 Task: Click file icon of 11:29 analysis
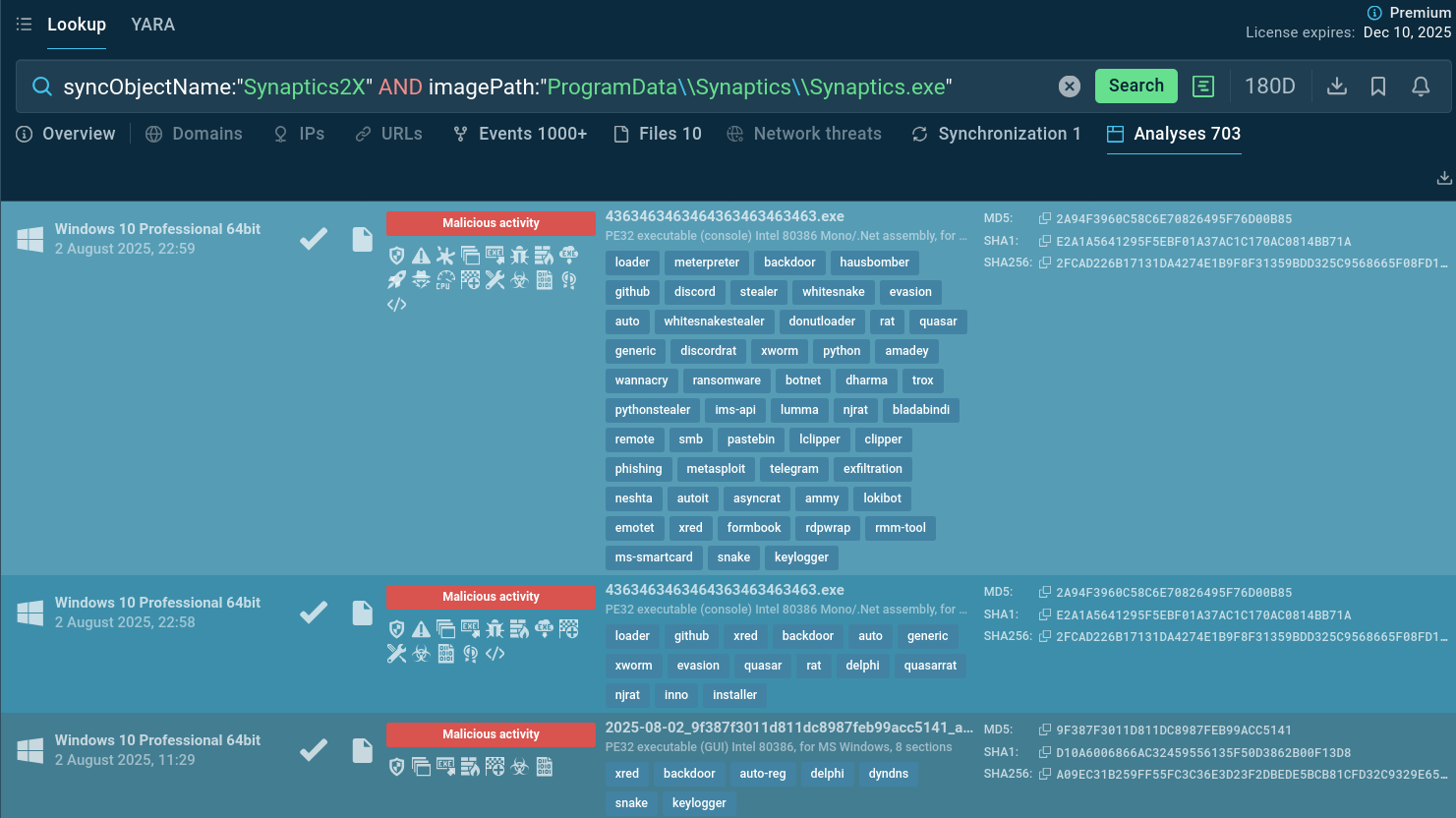pyautogui.click(x=363, y=750)
